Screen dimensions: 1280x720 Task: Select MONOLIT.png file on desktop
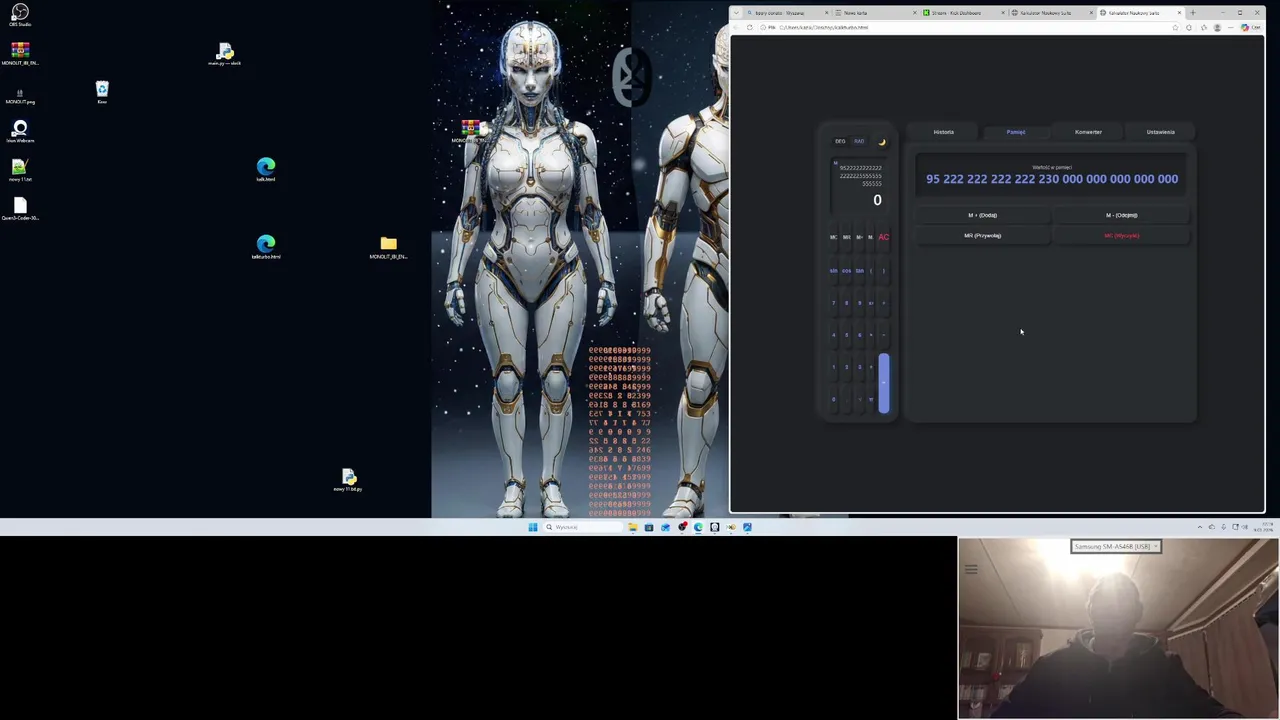[x=20, y=96]
